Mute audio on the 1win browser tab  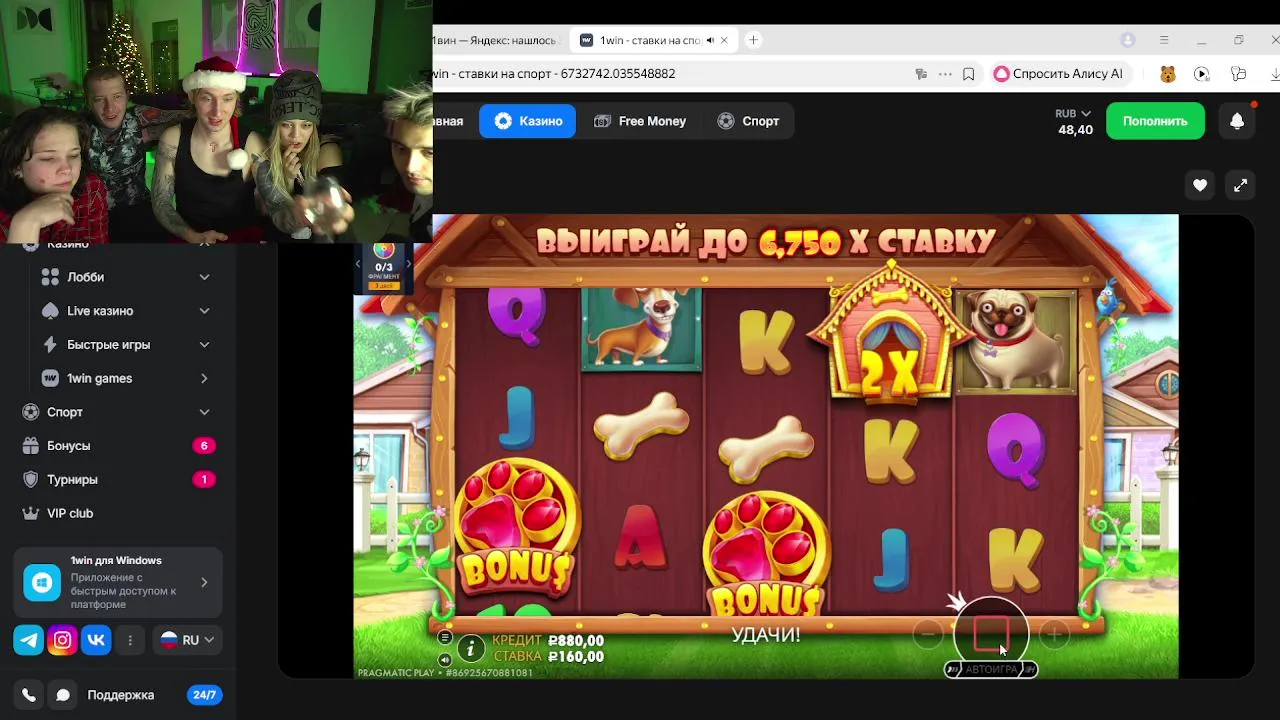click(710, 40)
